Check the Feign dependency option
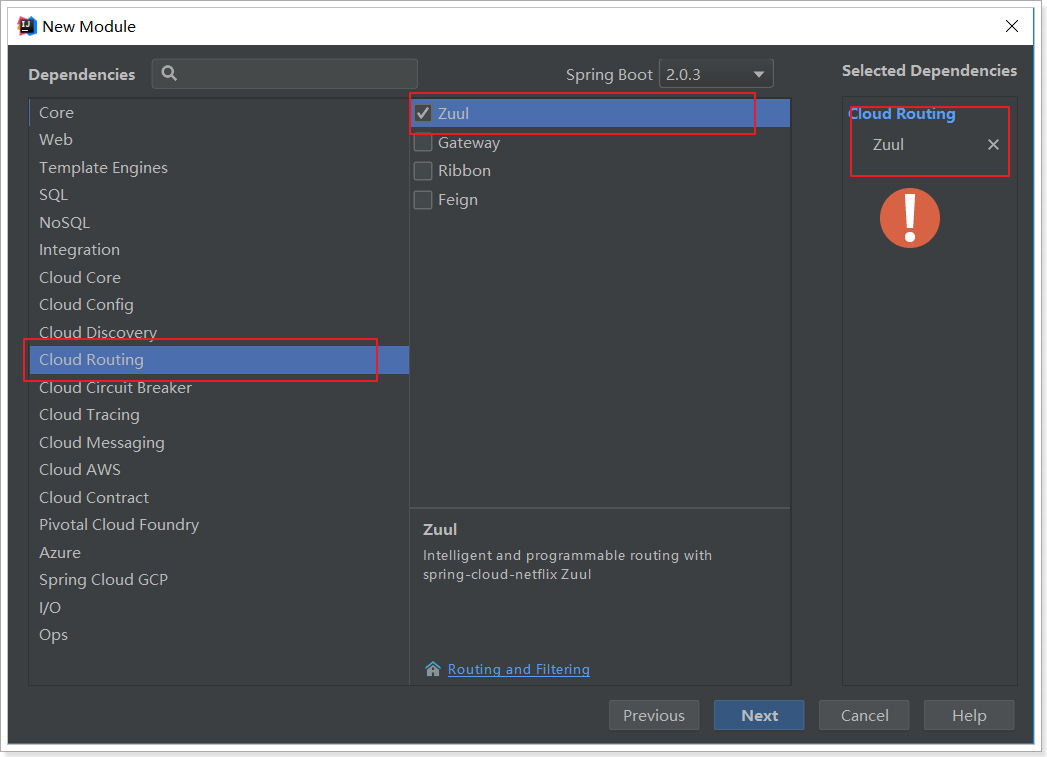The image size is (1047, 757). coord(423,200)
